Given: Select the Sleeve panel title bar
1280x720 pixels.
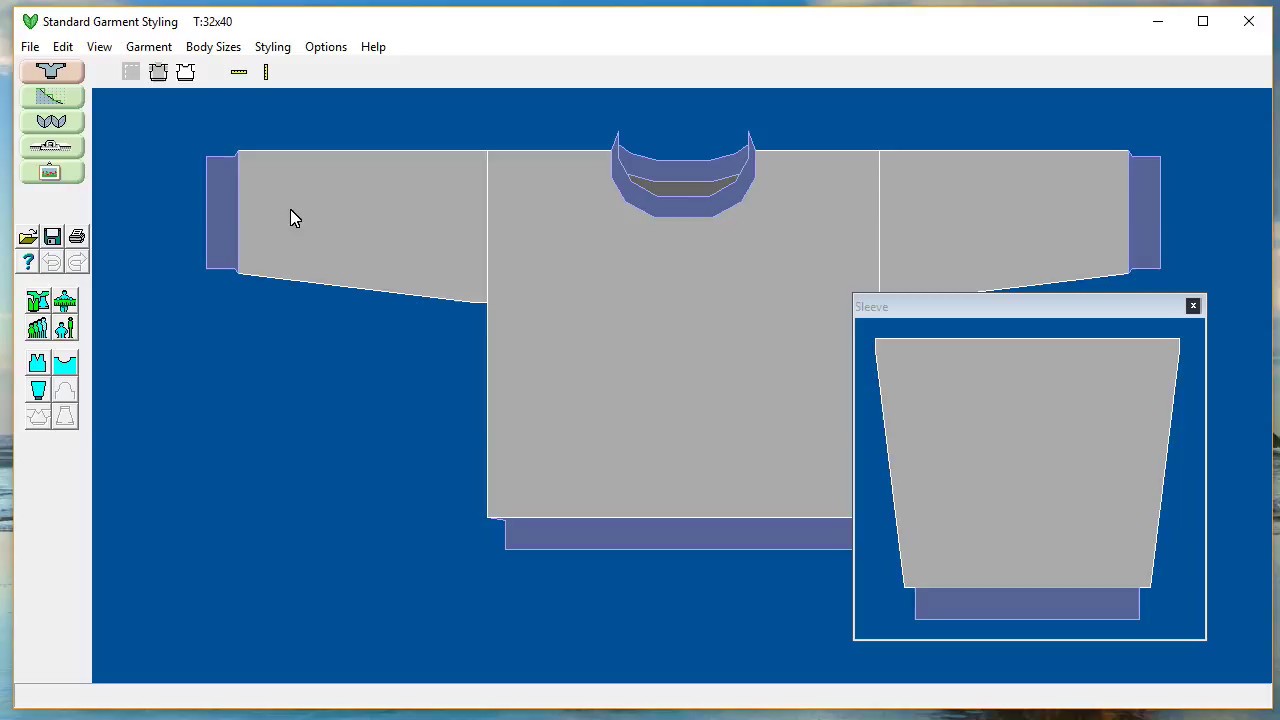Looking at the screenshot, I should (1030, 306).
